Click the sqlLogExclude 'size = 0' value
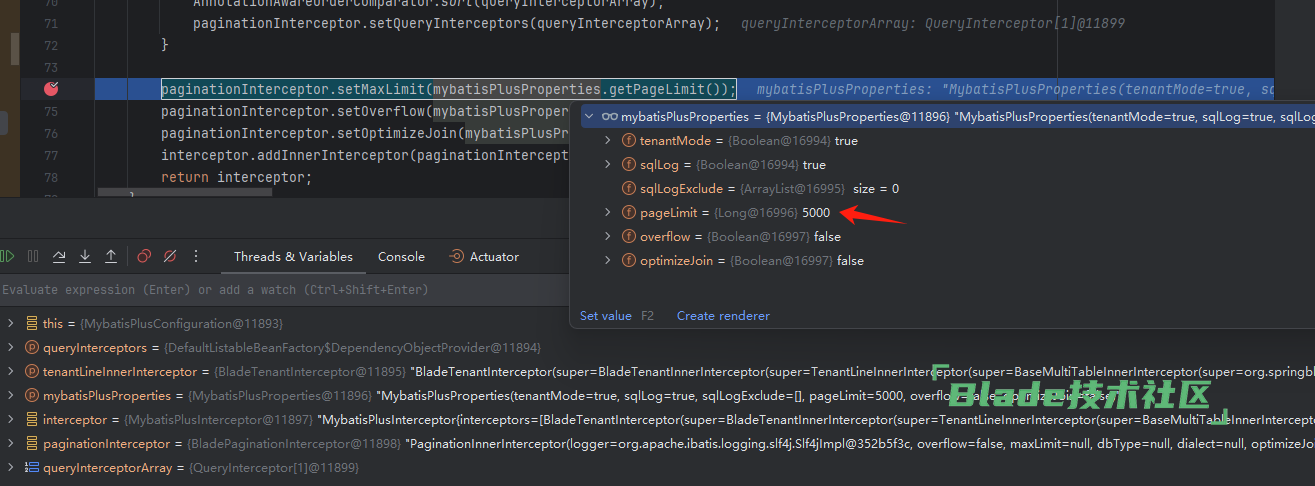 click(875, 189)
